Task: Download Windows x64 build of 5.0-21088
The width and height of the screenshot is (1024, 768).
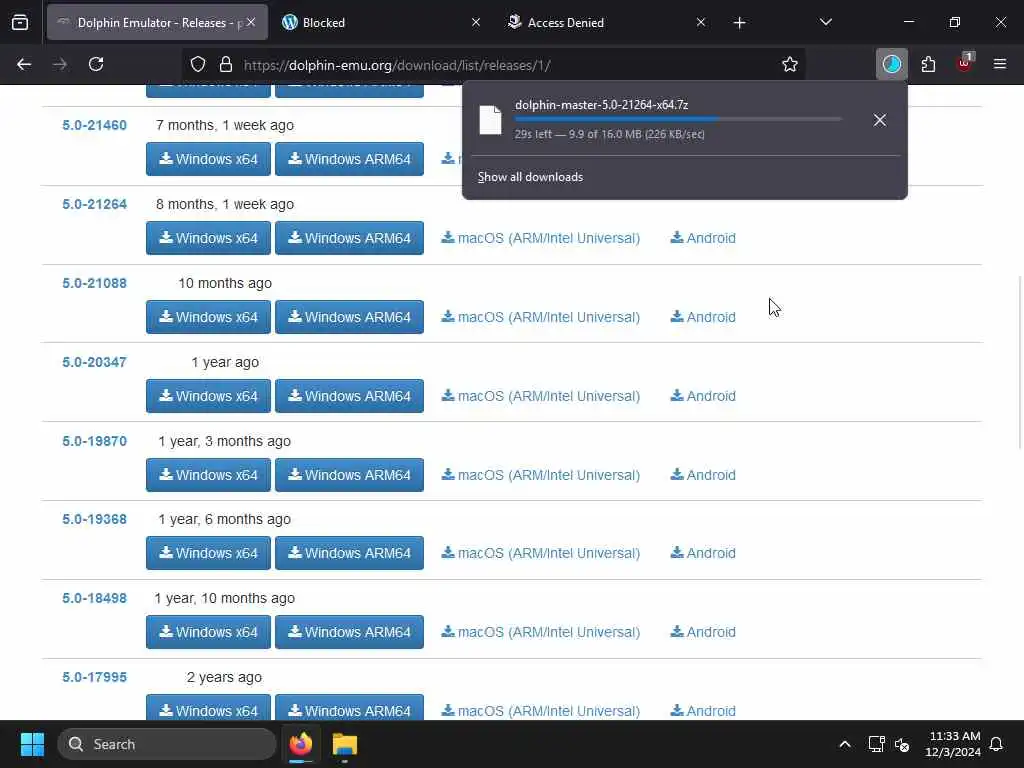Action: coord(208,317)
